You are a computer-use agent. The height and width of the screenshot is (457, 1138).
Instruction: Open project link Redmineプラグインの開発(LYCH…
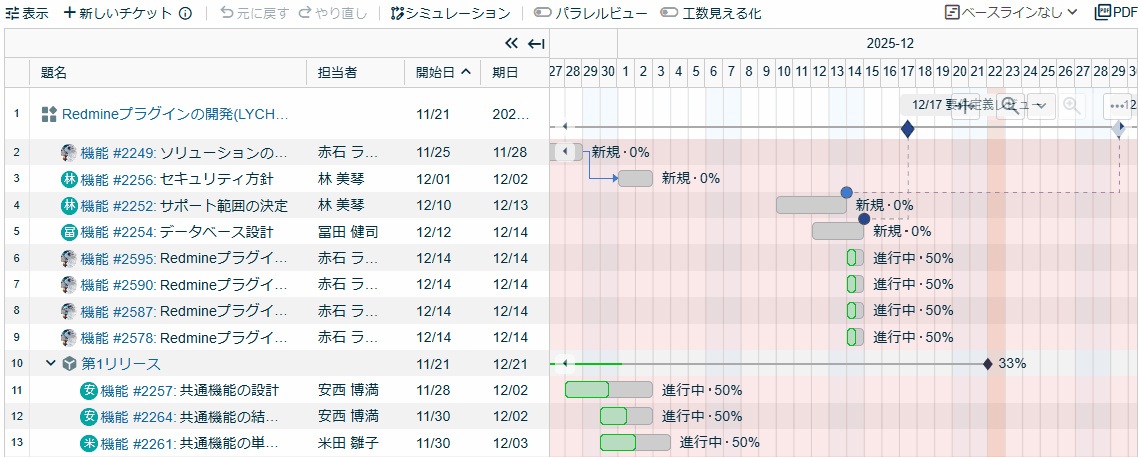point(176,114)
